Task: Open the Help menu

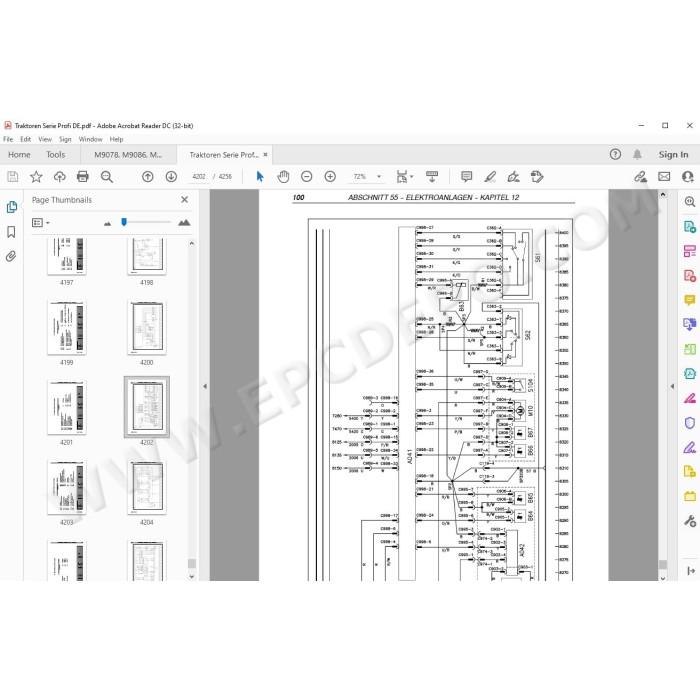Action: (x=117, y=139)
